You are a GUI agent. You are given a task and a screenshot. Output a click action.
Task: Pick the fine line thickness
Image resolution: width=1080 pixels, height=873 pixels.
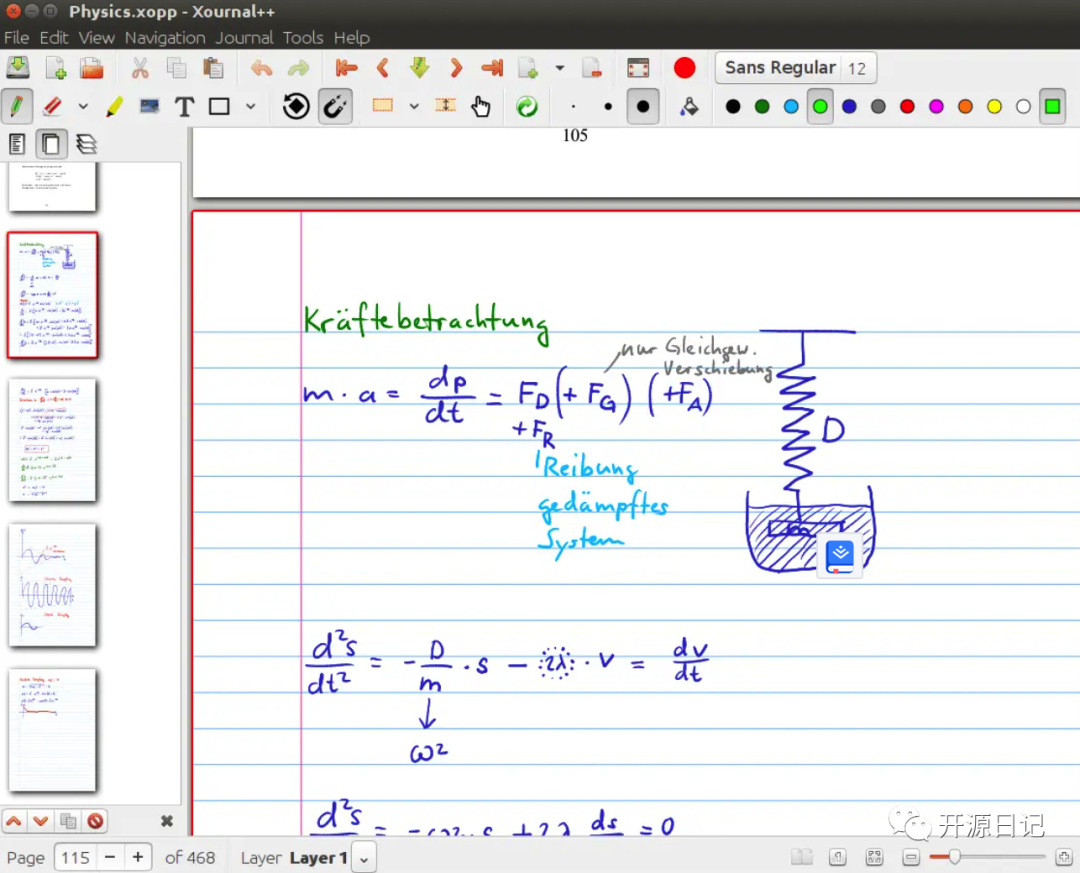pyautogui.click(x=573, y=107)
